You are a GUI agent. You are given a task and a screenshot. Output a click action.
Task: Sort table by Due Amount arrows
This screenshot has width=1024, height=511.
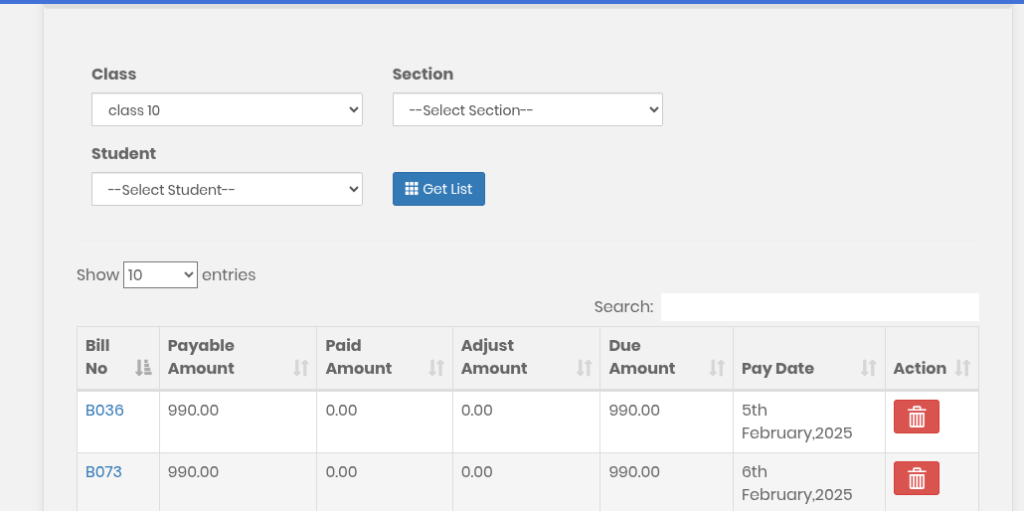[717, 368]
